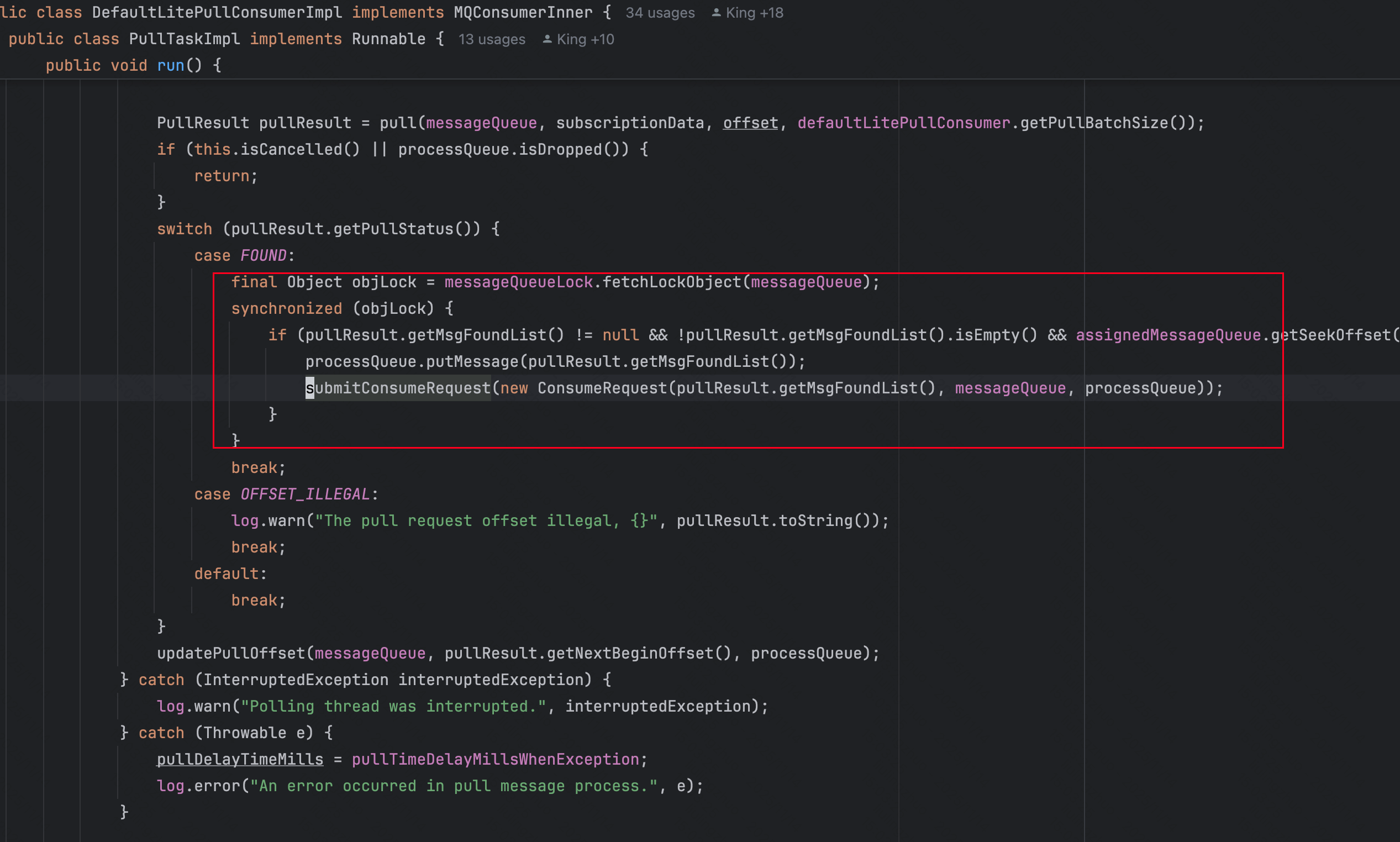Click PullTaskImpl class name in sticky header

[185, 39]
